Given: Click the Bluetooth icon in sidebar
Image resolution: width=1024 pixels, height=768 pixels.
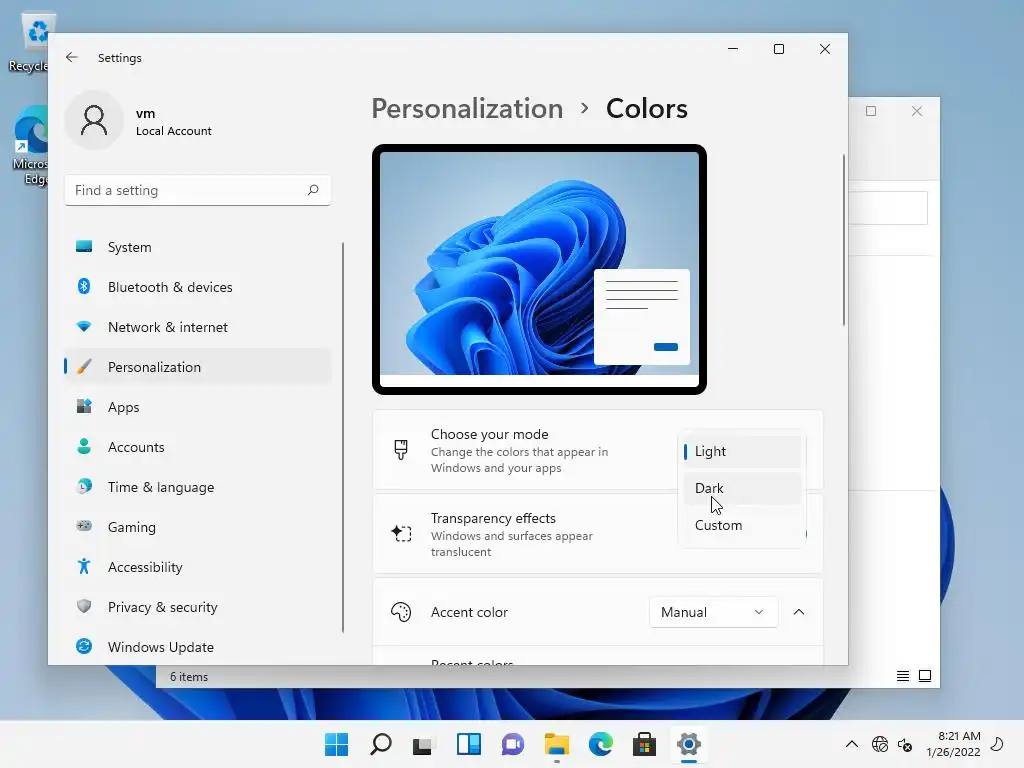Looking at the screenshot, I should (x=84, y=286).
